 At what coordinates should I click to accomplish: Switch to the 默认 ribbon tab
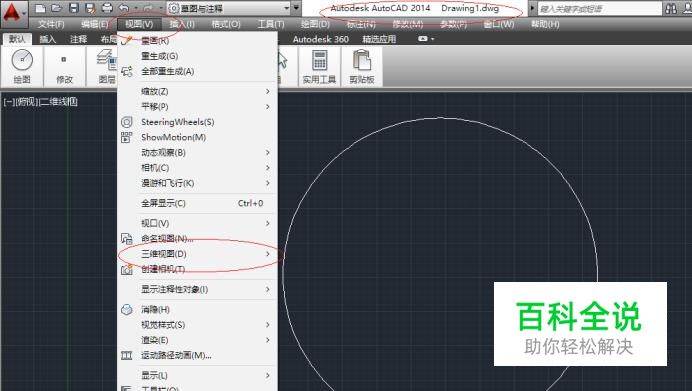(x=17, y=39)
